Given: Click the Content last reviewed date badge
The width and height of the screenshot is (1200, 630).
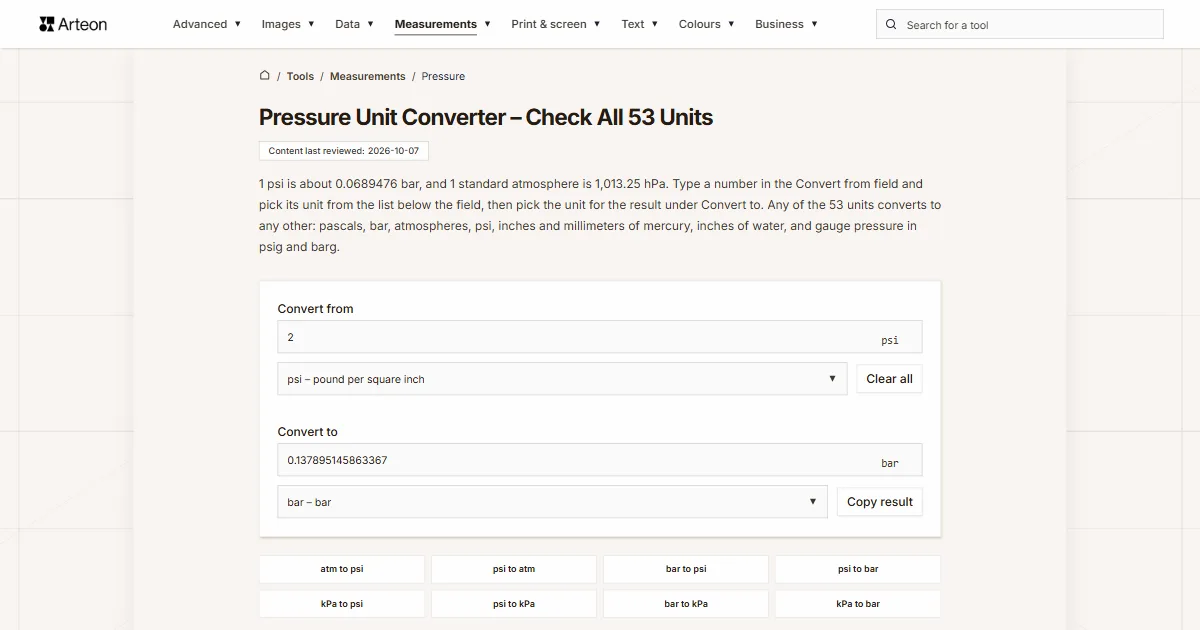Looking at the screenshot, I should (344, 151).
